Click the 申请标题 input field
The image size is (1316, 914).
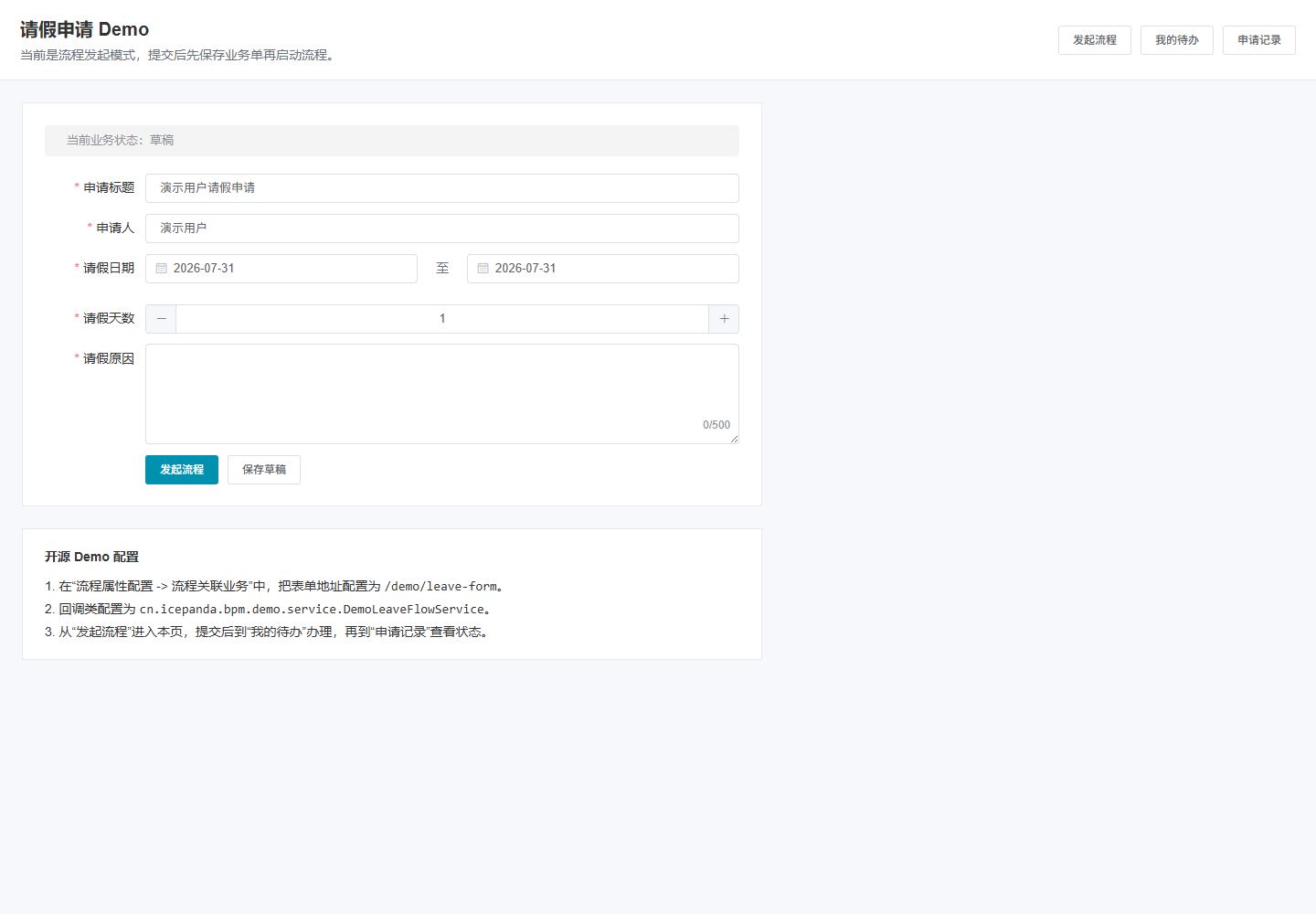point(442,188)
